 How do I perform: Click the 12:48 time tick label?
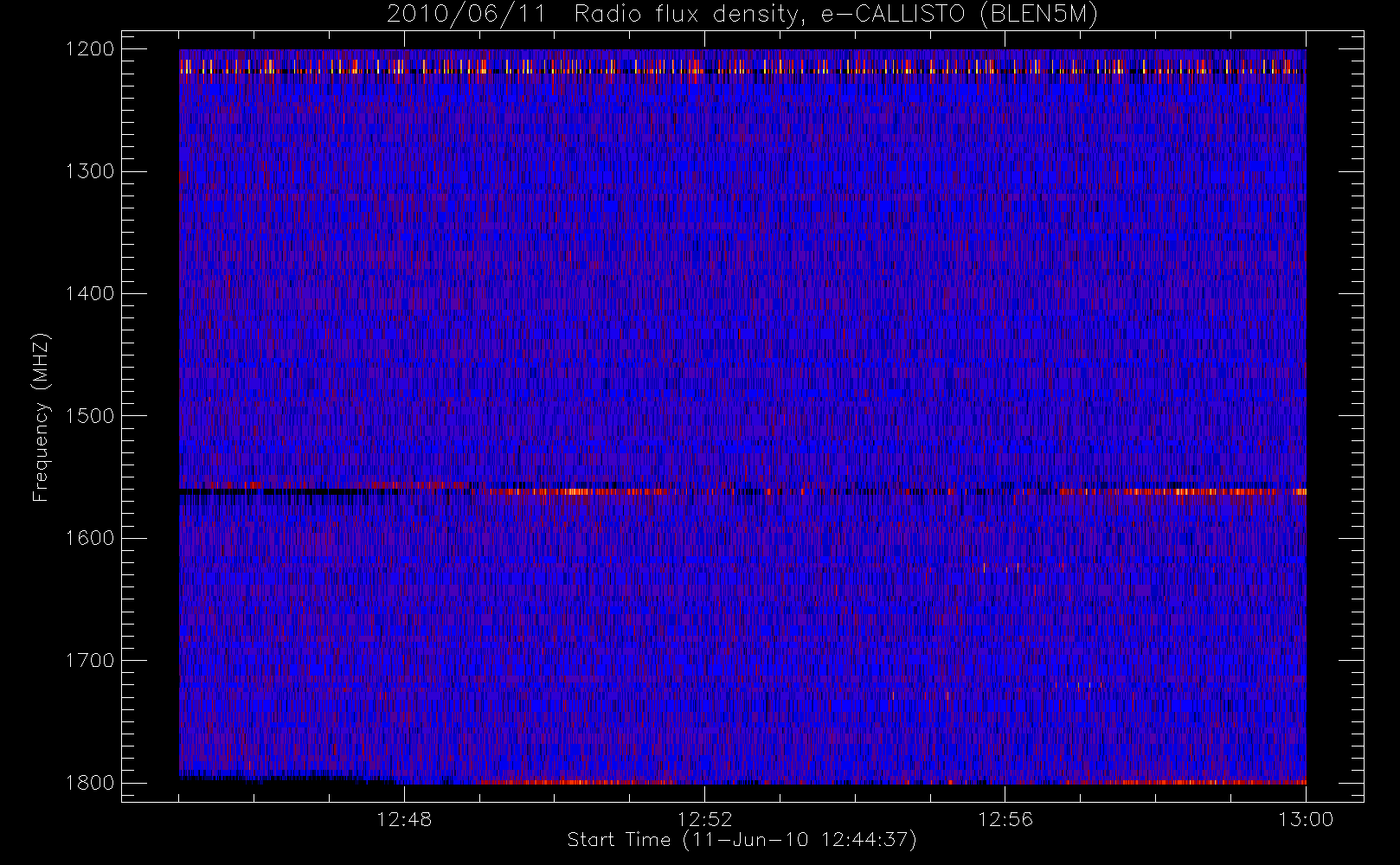[x=404, y=819]
